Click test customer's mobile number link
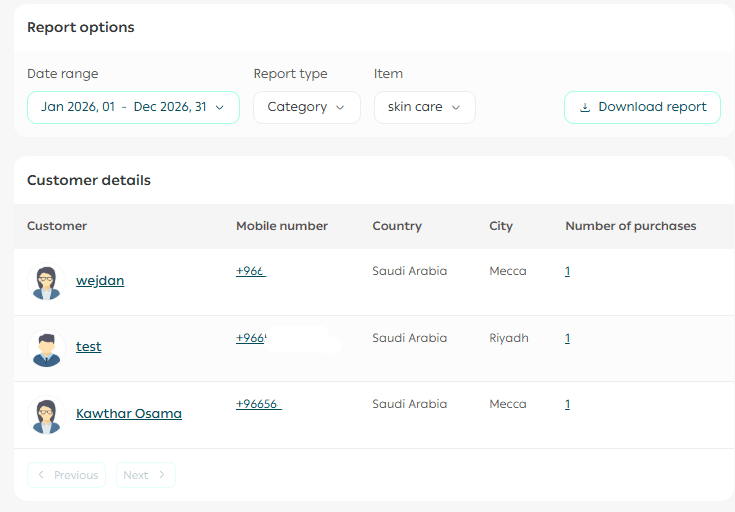The width and height of the screenshot is (735, 512). 250,338
